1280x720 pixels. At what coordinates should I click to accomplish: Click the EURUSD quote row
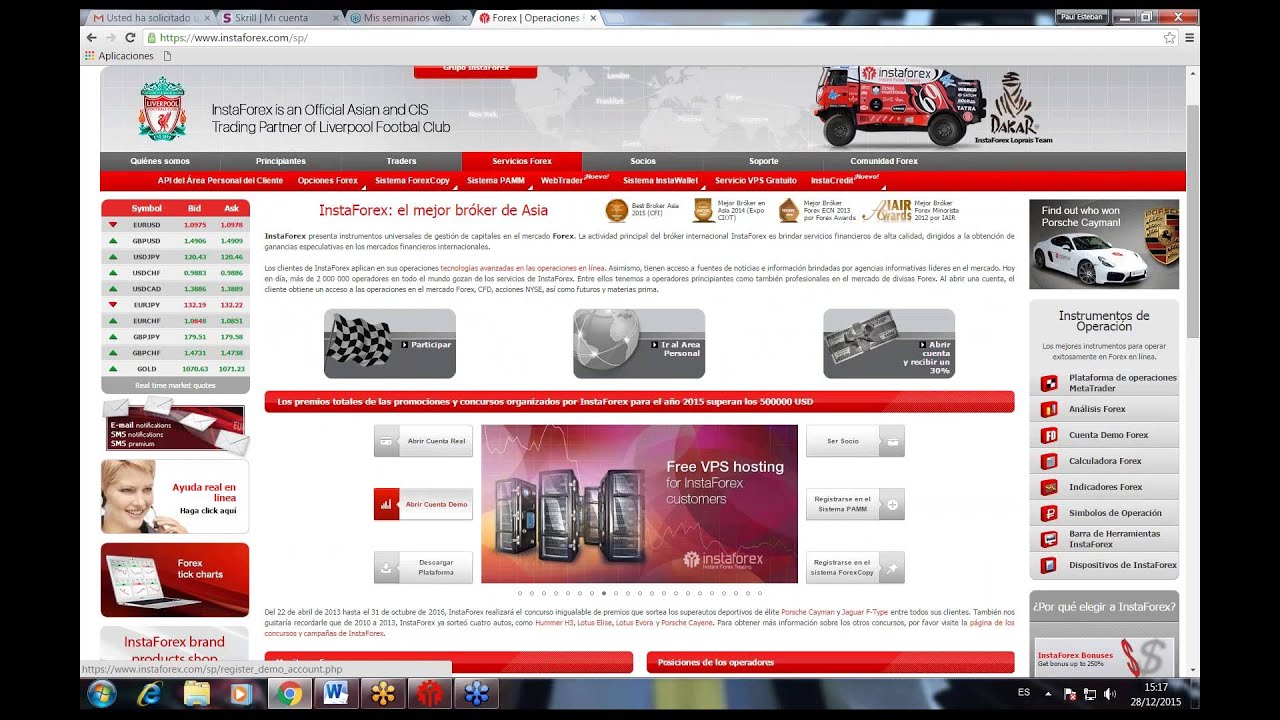175,225
